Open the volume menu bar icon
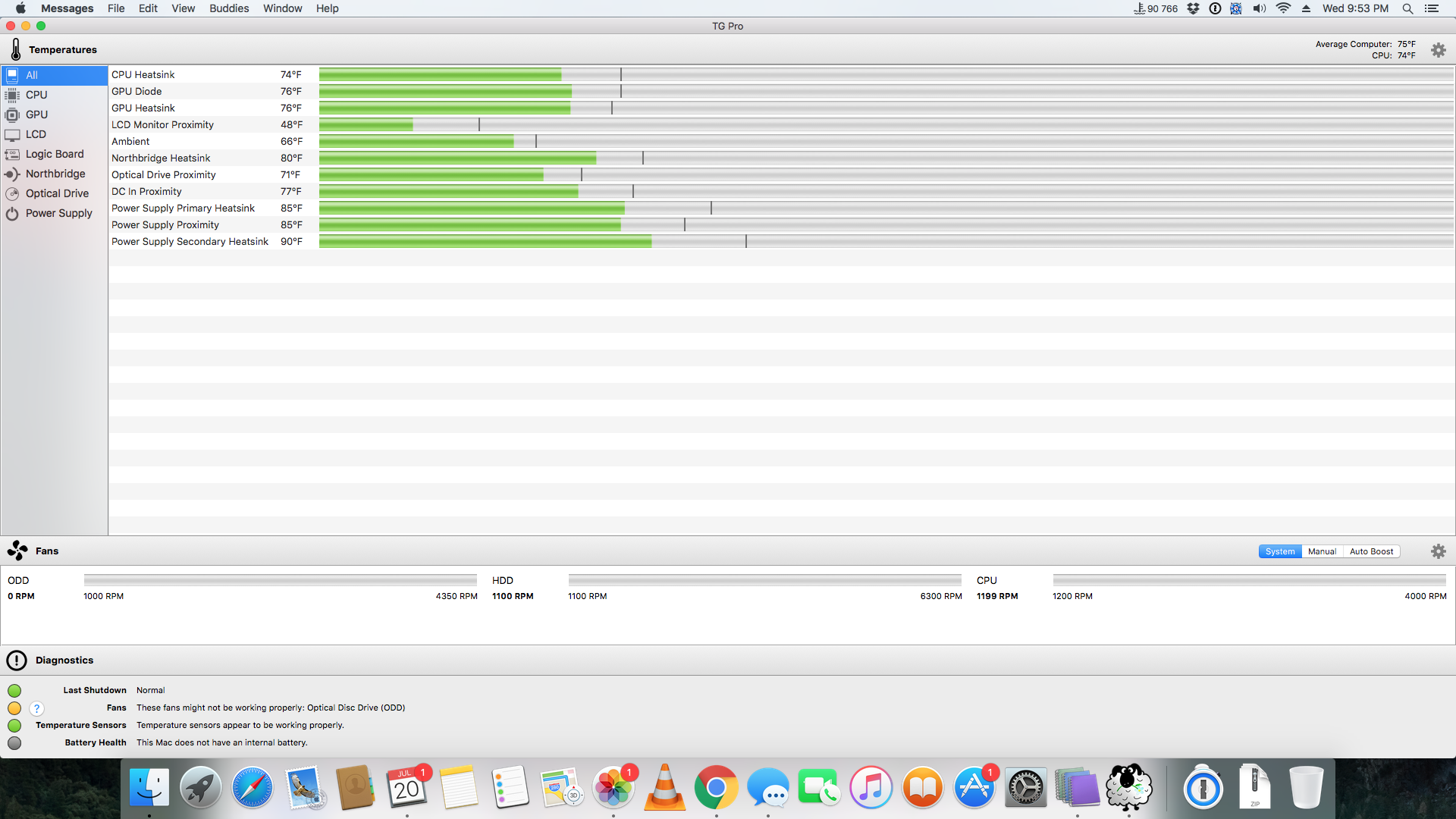1456x819 pixels. pos(1260,8)
